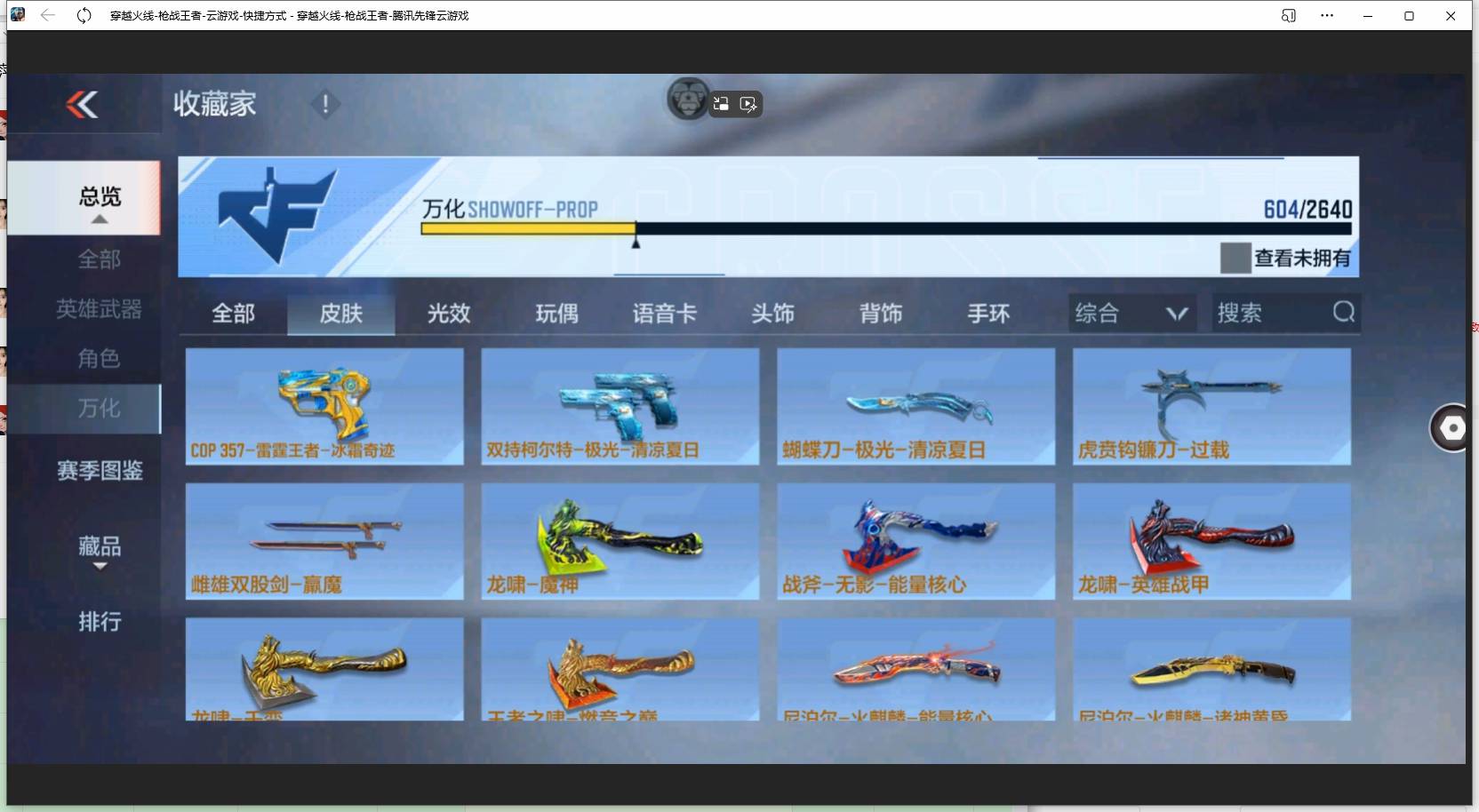Toggle the 查看未拥有 checkbox
The image size is (1479, 812).
tap(1235, 259)
